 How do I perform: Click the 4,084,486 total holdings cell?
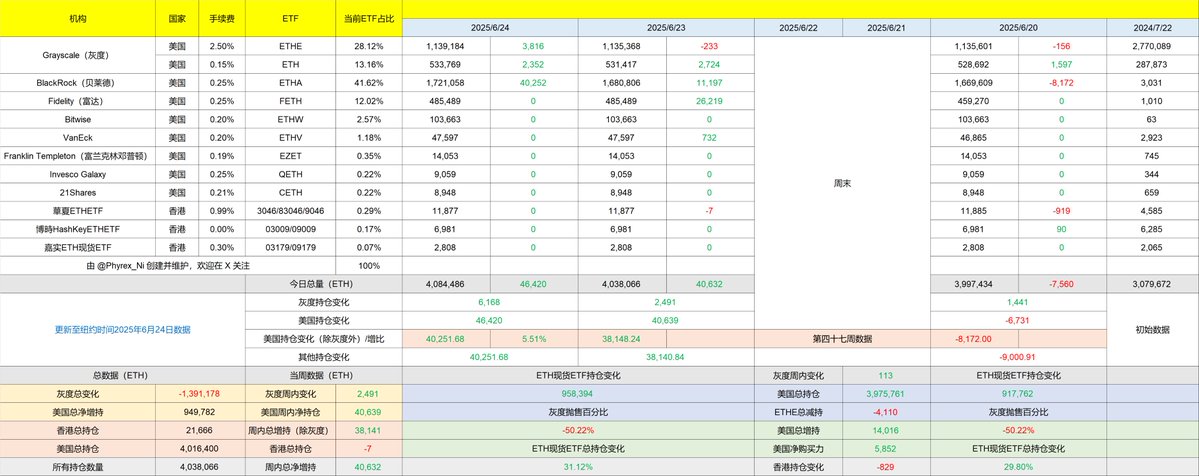(446, 284)
